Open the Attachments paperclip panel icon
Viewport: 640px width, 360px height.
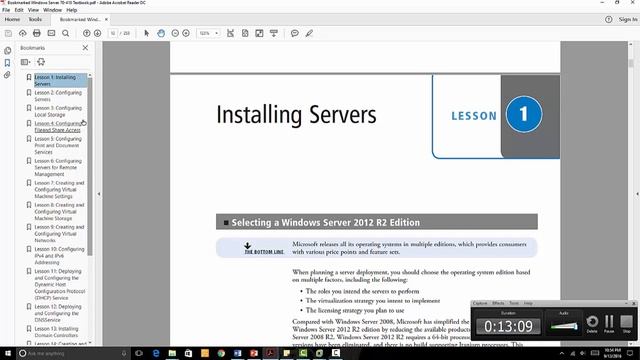[x=7, y=75]
